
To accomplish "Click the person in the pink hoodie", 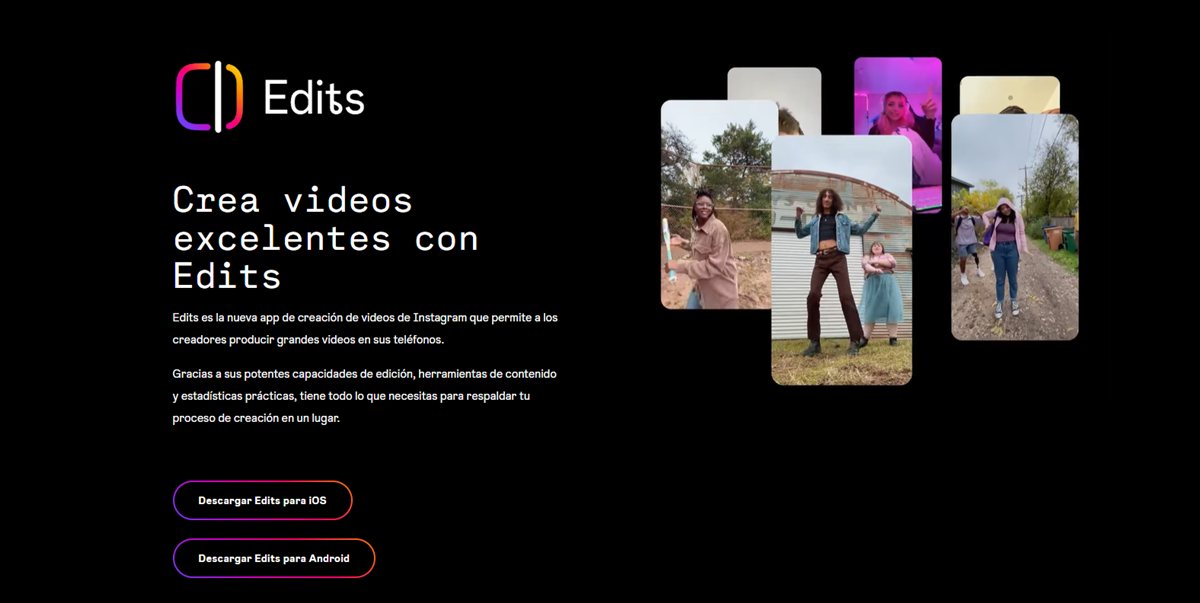I will [1005, 255].
